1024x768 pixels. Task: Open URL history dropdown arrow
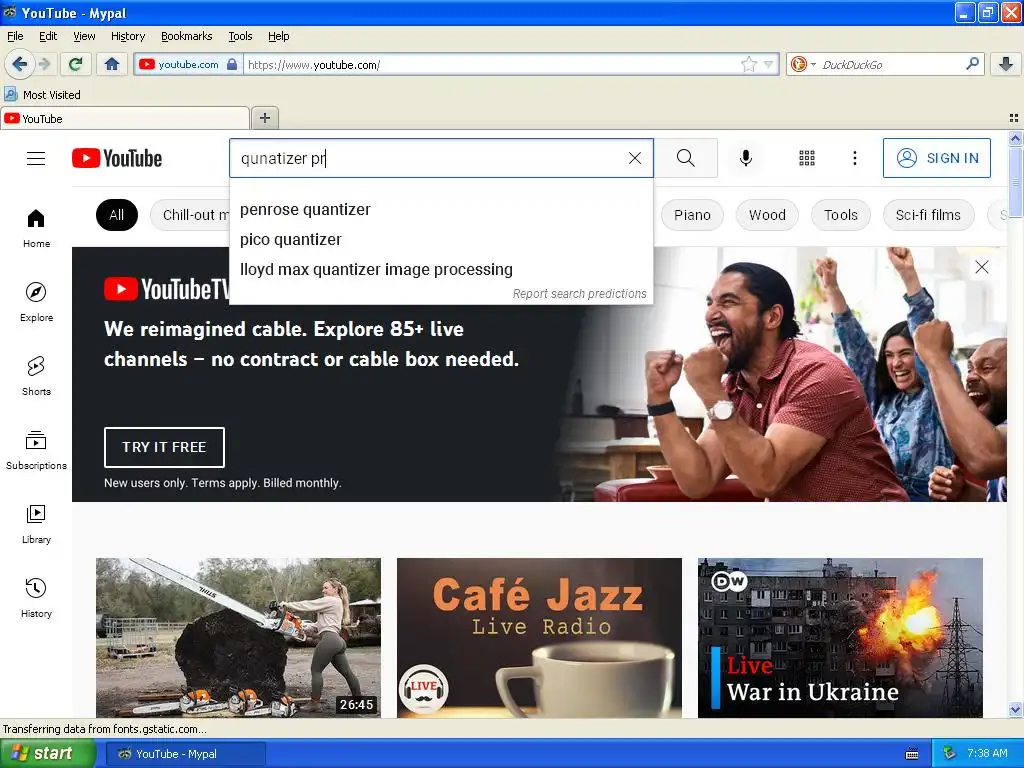pyautogui.click(x=769, y=64)
